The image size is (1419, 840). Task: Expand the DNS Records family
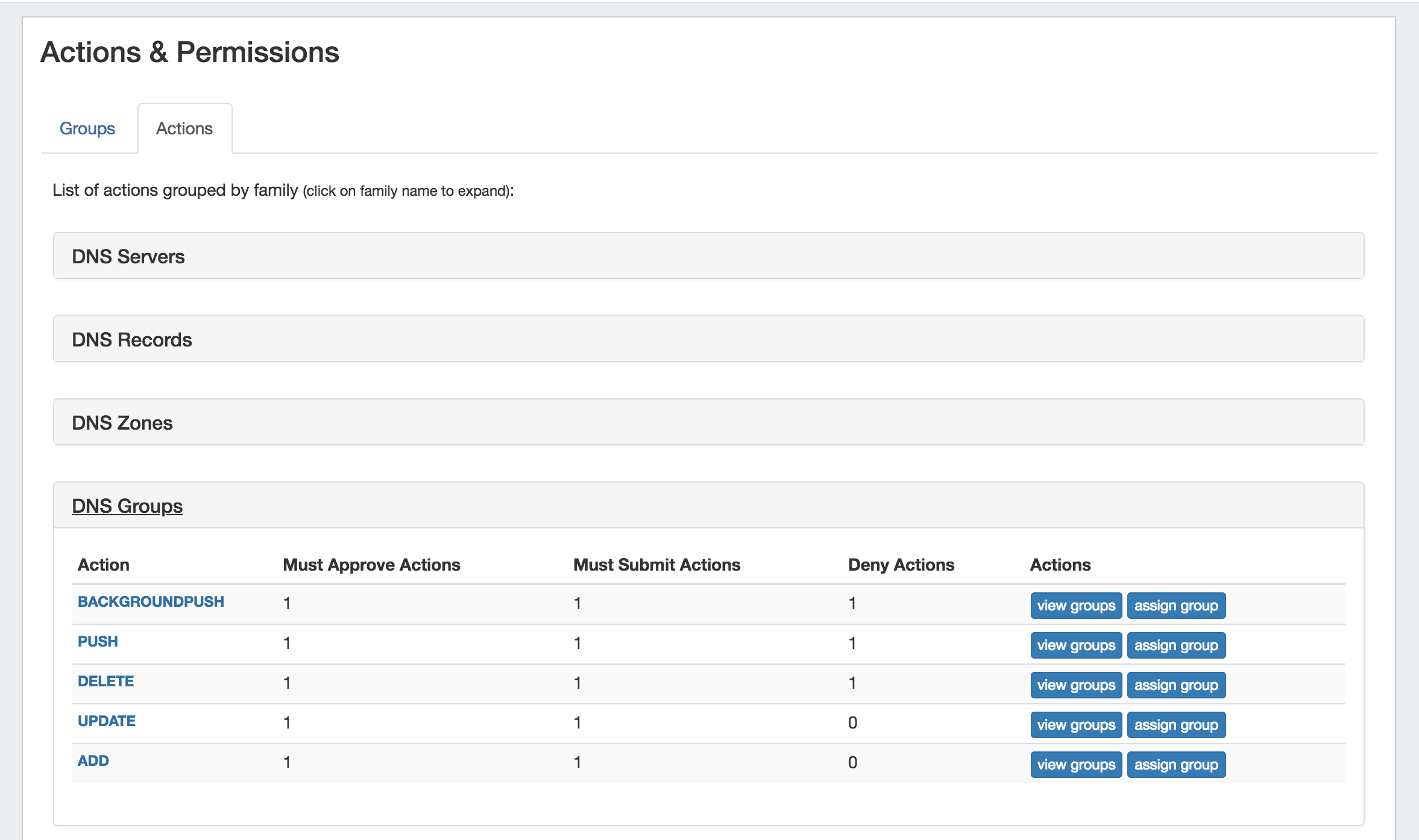(x=132, y=340)
